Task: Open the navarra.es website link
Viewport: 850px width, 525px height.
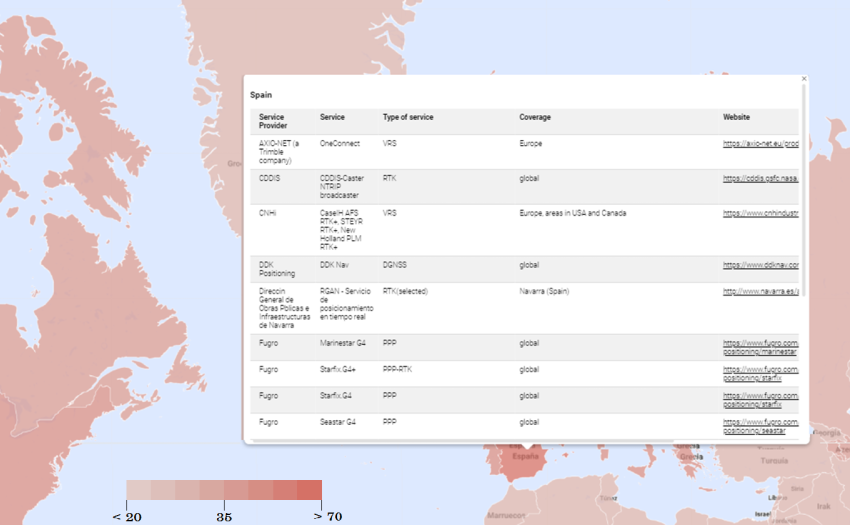Action: [x=761, y=291]
